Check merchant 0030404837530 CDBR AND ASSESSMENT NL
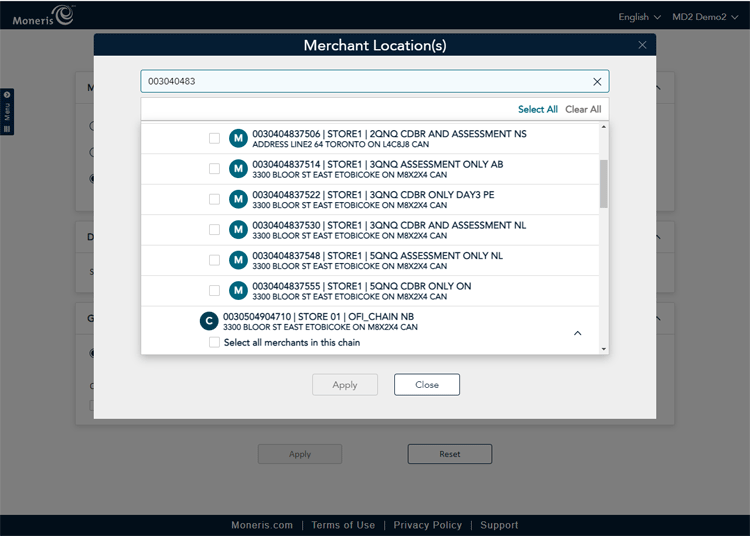This screenshot has height=536, width=750. point(214,230)
